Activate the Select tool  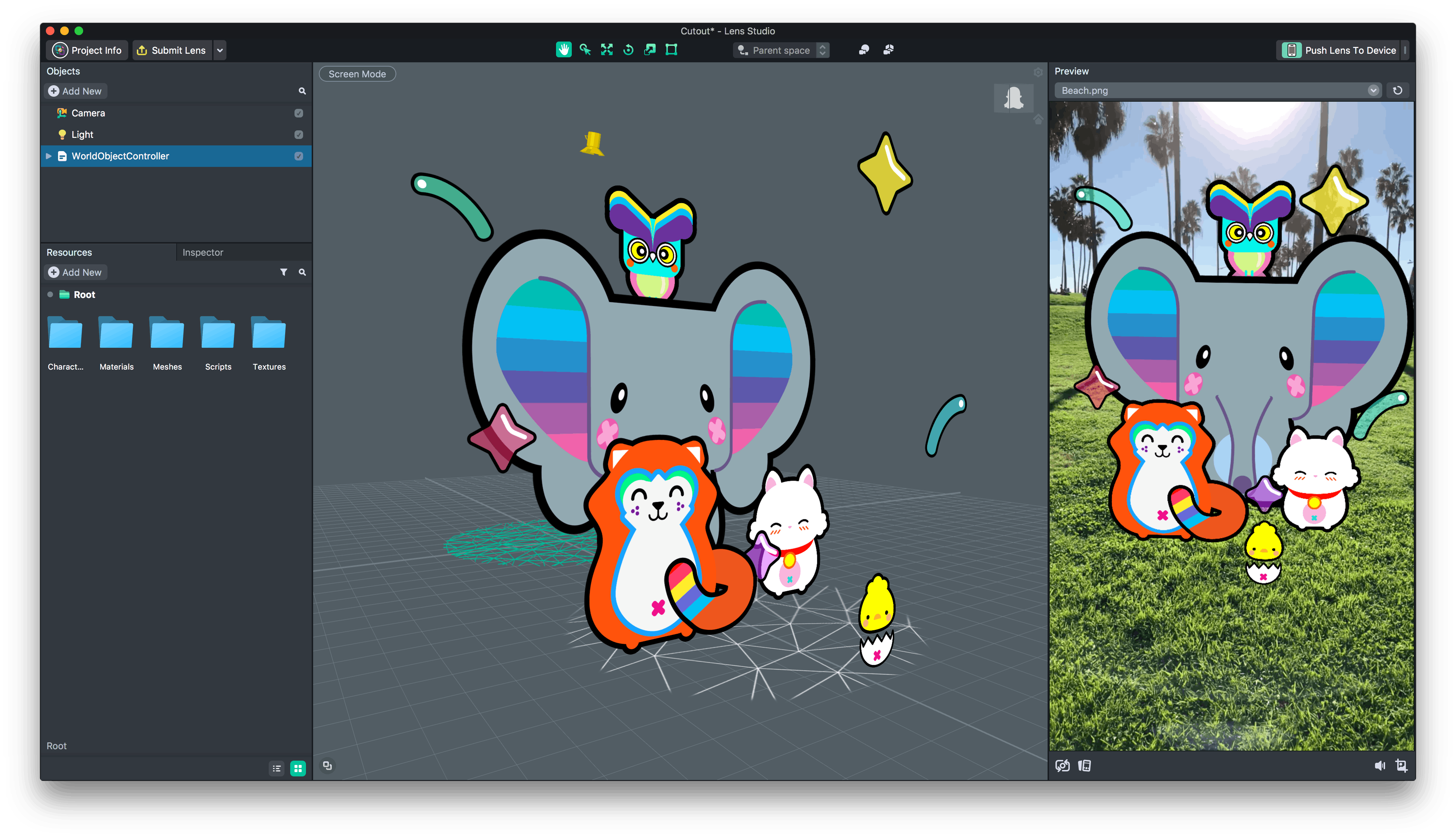tap(585, 49)
